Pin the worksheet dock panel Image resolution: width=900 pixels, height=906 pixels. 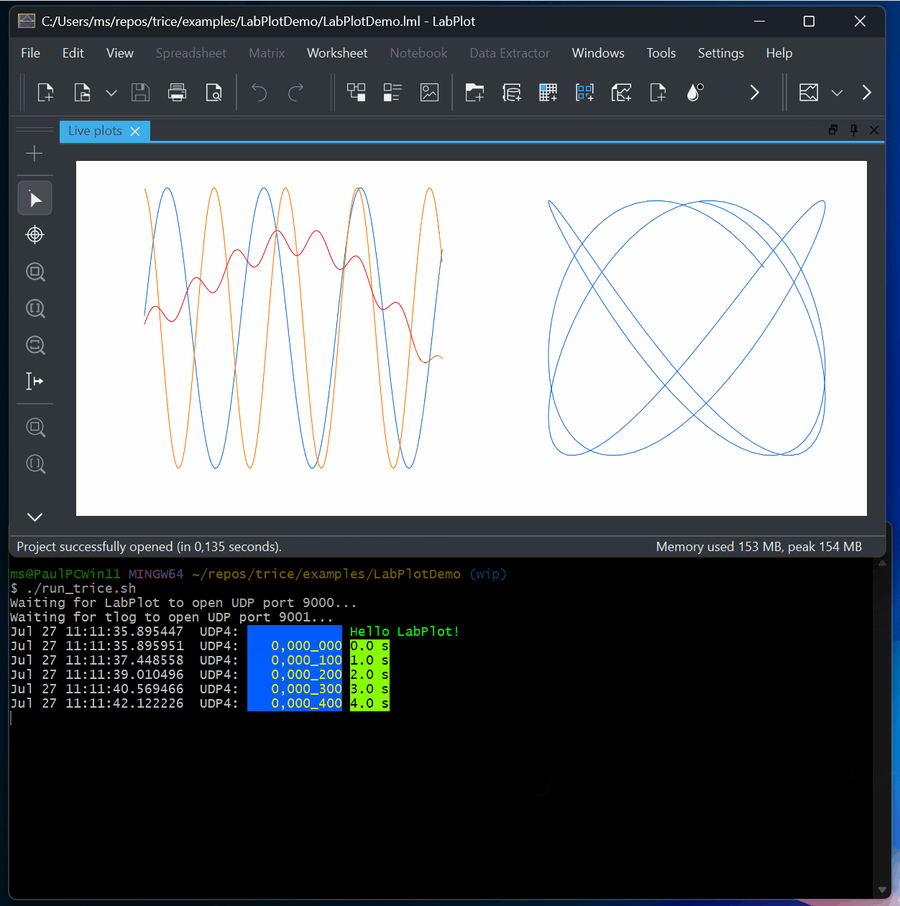point(853,130)
